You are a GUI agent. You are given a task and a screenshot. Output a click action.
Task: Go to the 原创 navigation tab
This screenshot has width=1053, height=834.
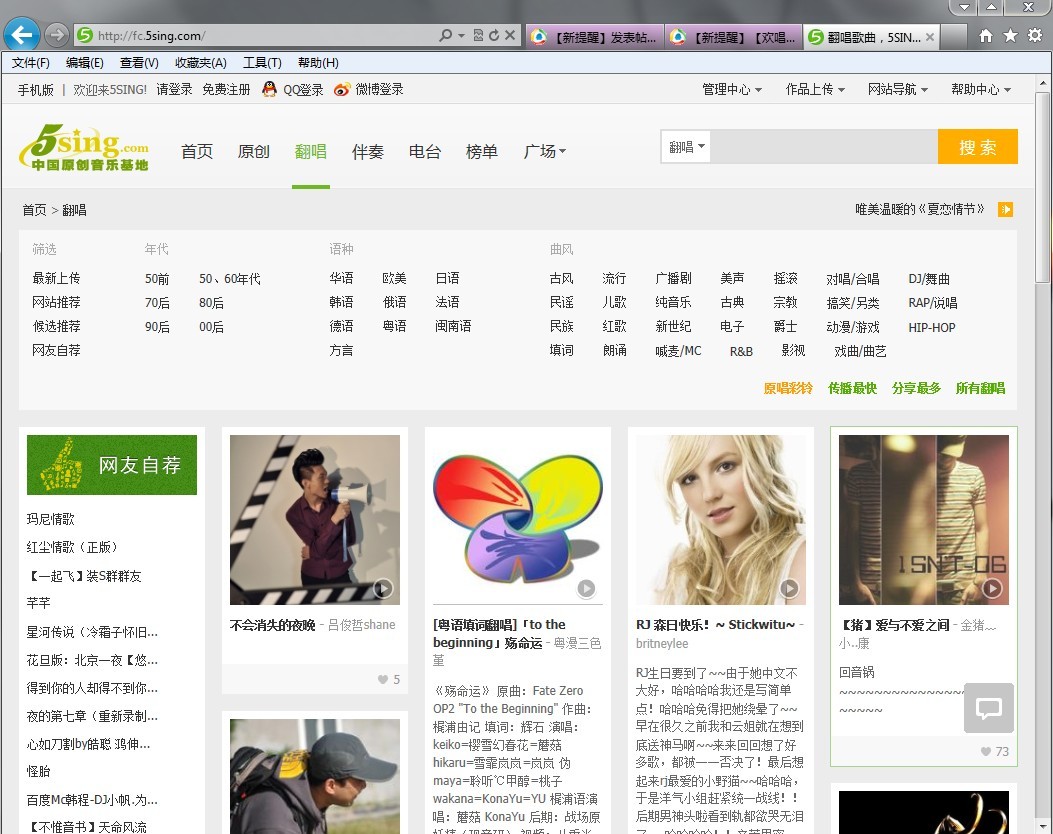254,152
